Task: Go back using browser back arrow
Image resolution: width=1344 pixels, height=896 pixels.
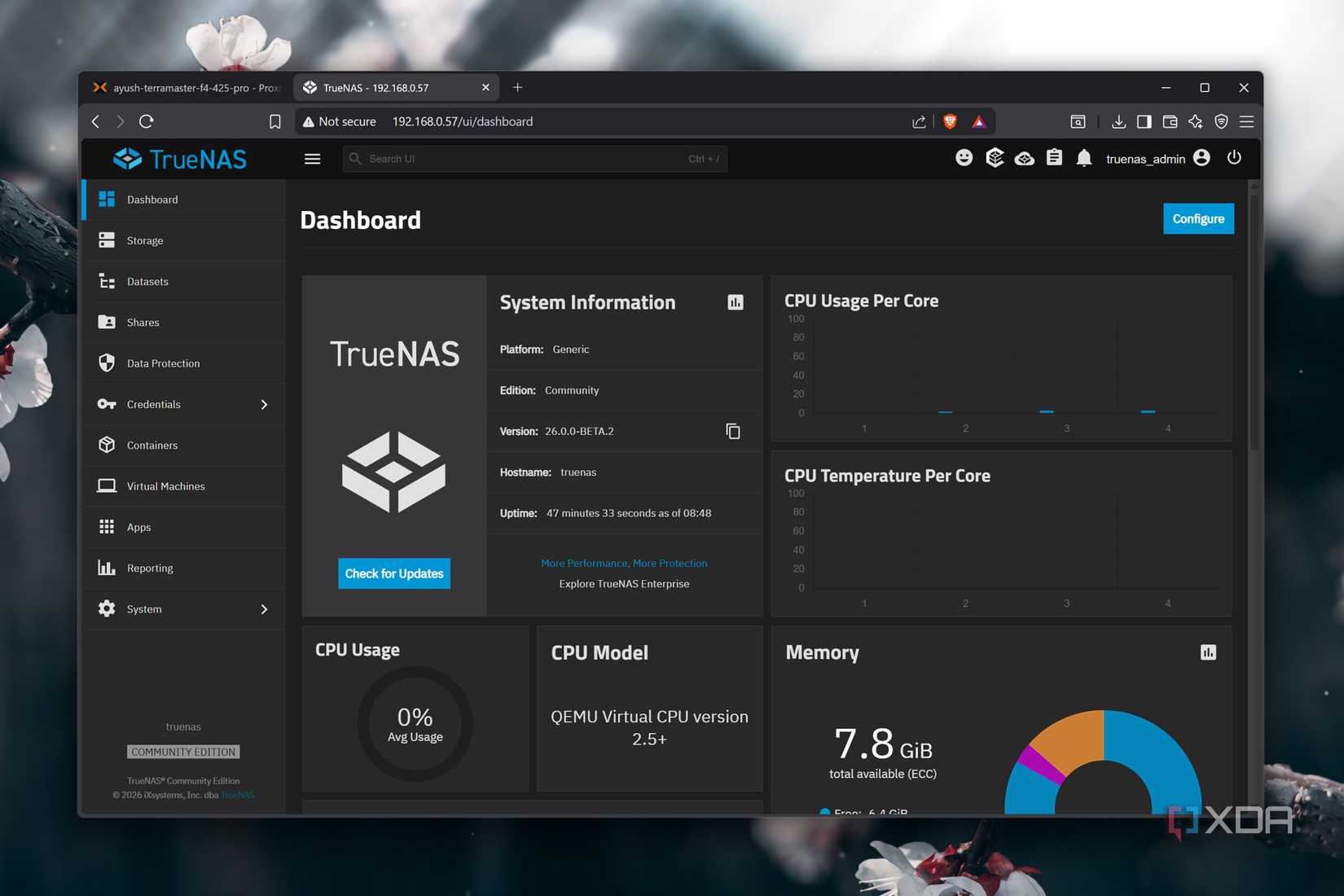Action: 96,121
